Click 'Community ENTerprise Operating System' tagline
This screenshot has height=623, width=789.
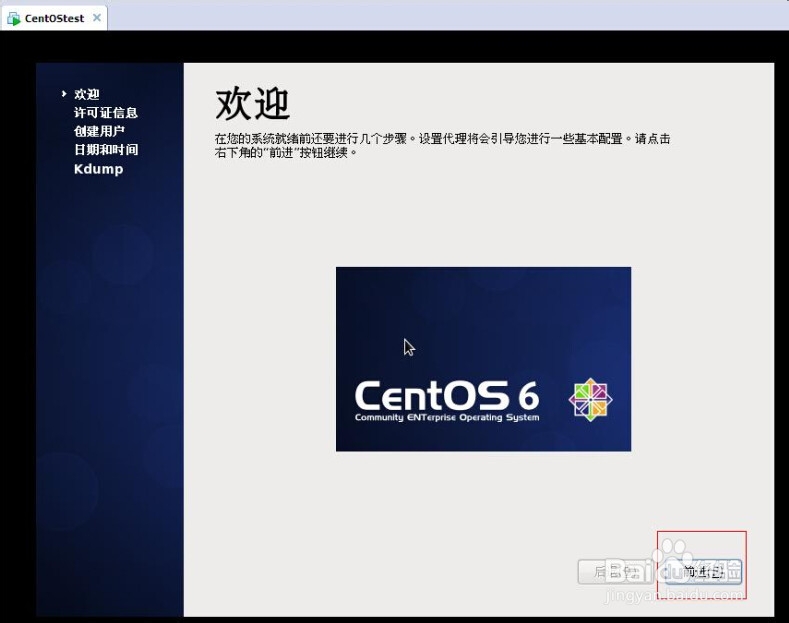click(447, 417)
